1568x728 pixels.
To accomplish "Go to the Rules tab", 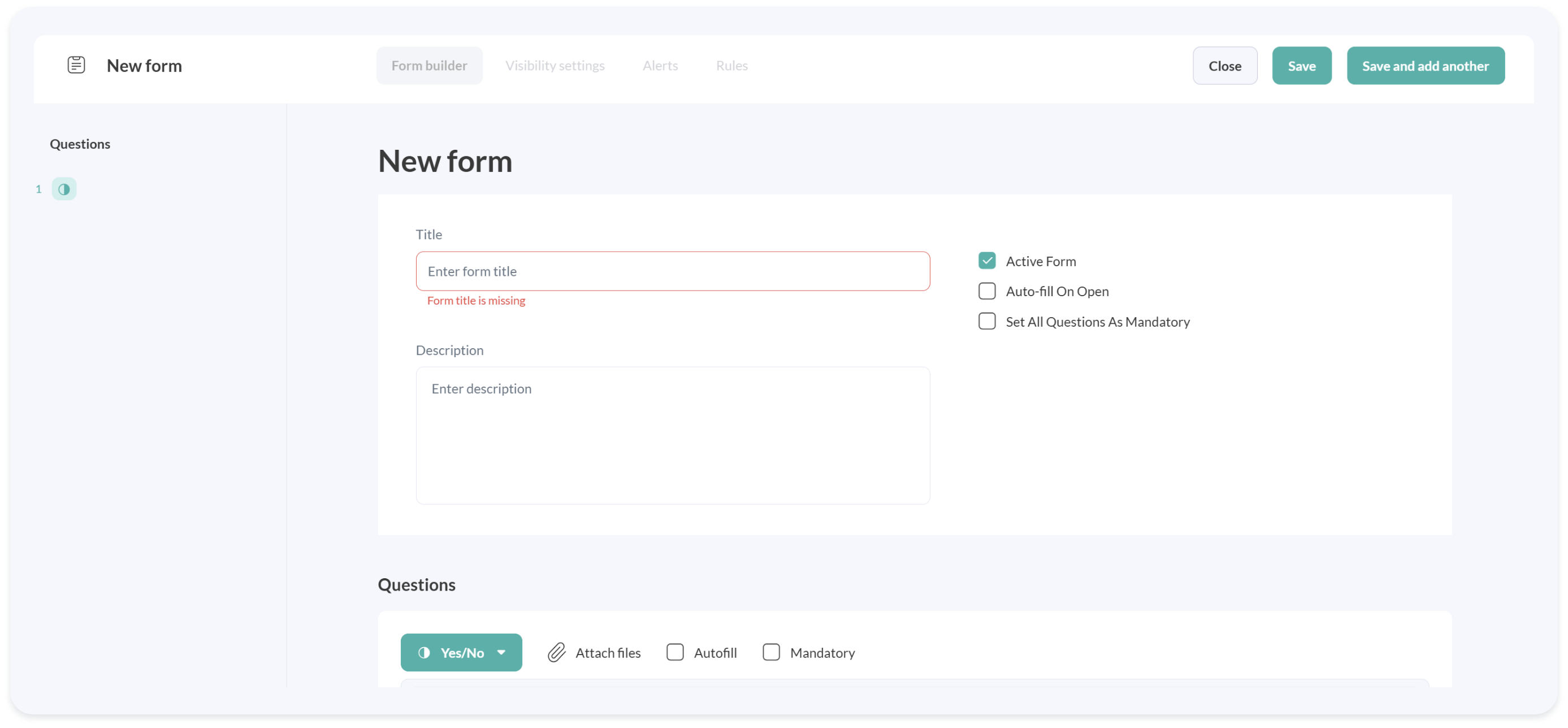I will (x=731, y=66).
